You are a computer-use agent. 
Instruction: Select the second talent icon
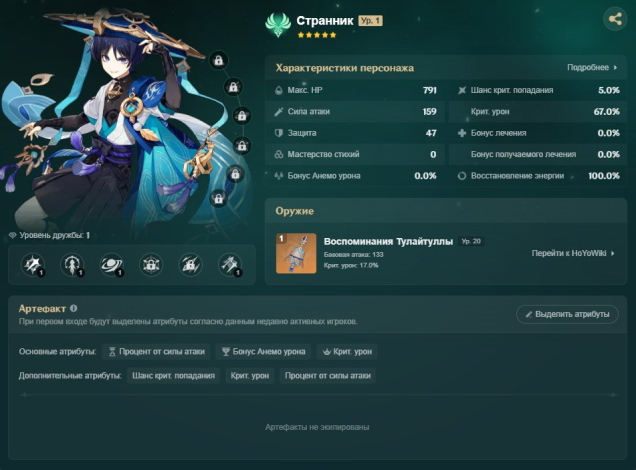tap(72, 264)
